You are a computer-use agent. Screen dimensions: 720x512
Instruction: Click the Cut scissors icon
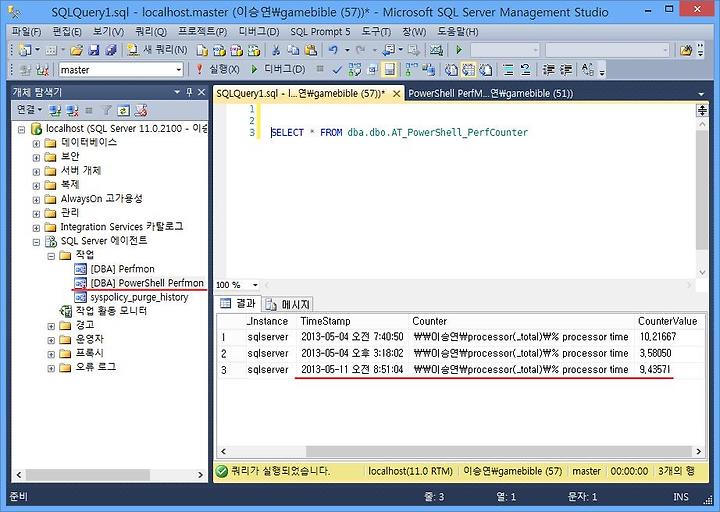(276, 50)
